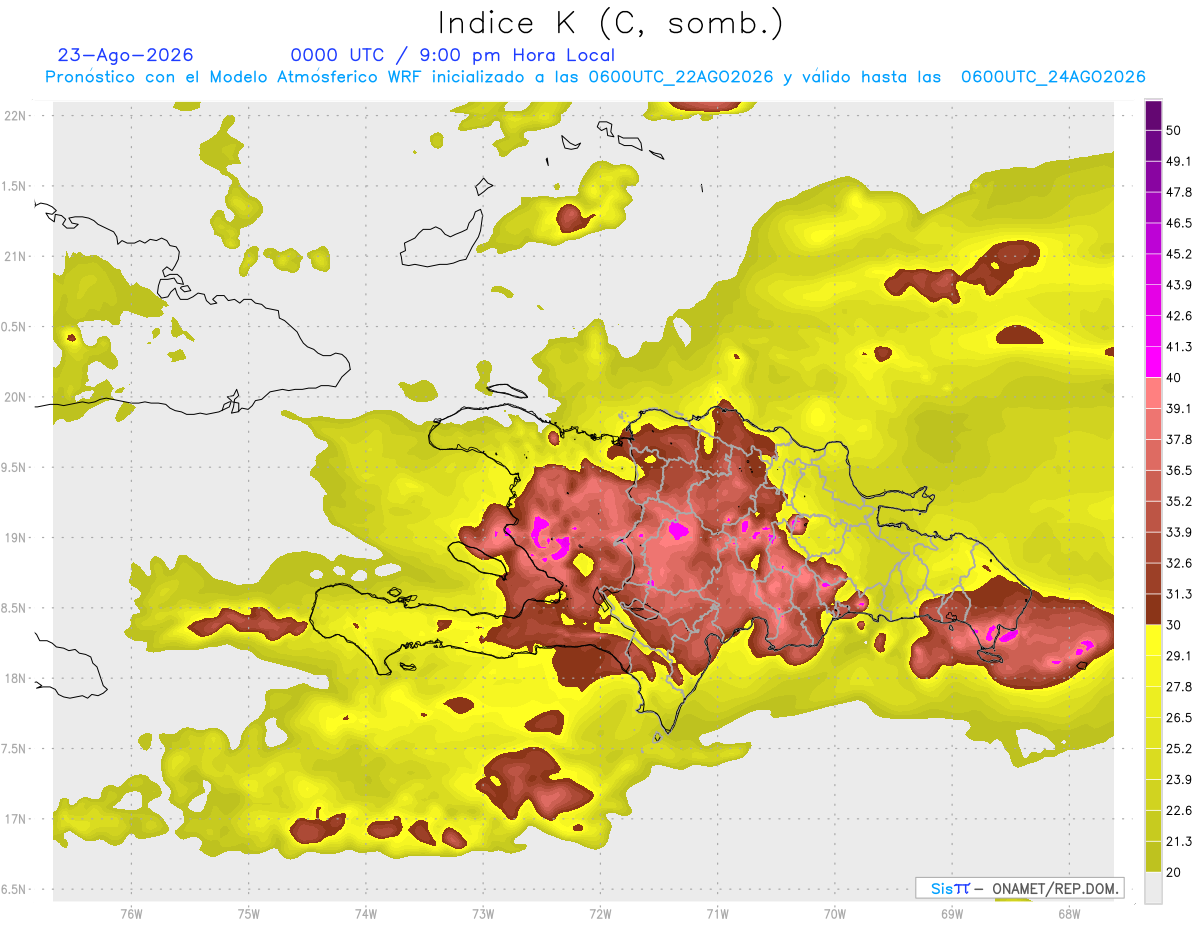Click the dark brown colorbar swatch between 30 and 31.3
Viewport: 1200px width, 927px height.
[1153, 608]
